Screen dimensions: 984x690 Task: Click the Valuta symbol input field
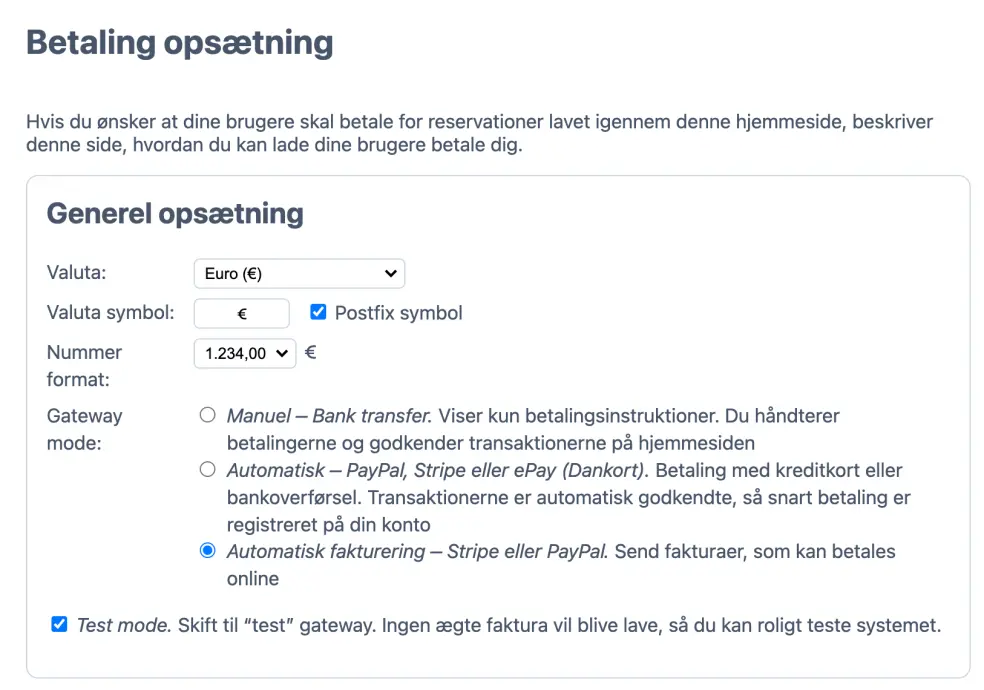pyautogui.click(x=241, y=312)
